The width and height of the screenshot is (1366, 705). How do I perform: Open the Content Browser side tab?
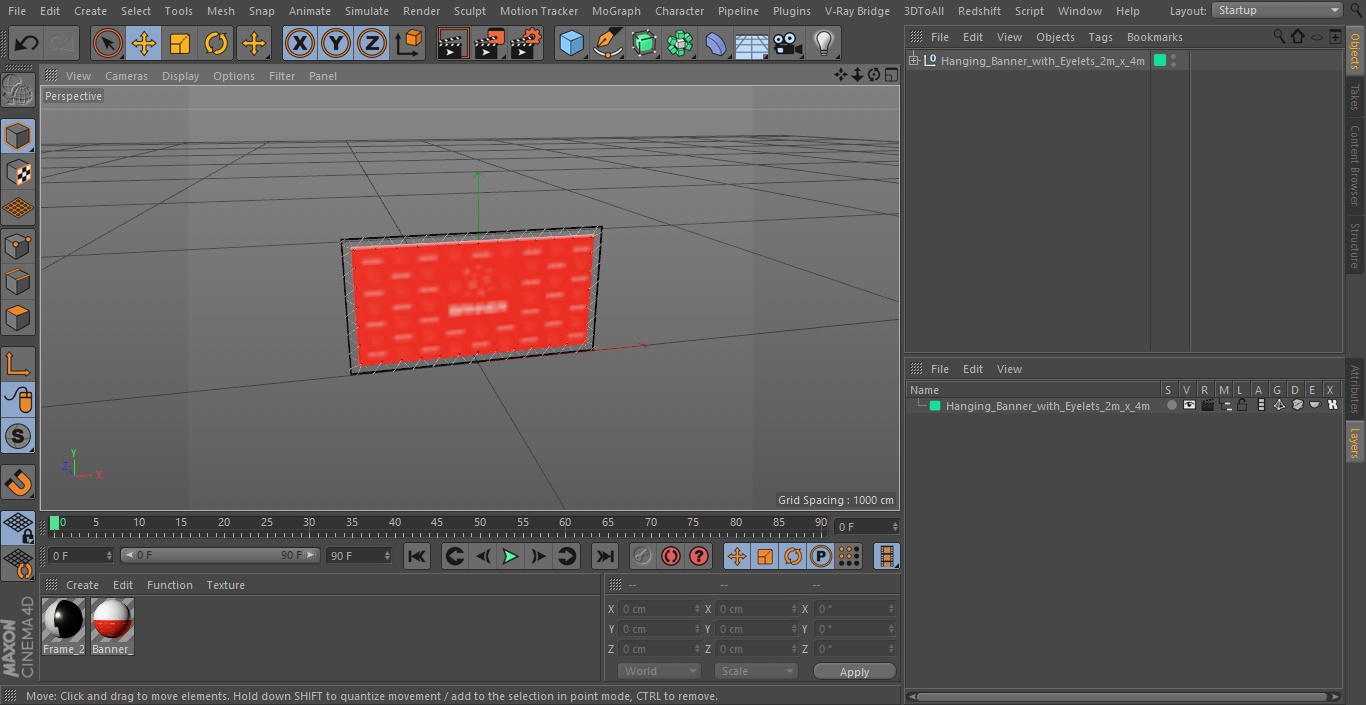[1355, 165]
